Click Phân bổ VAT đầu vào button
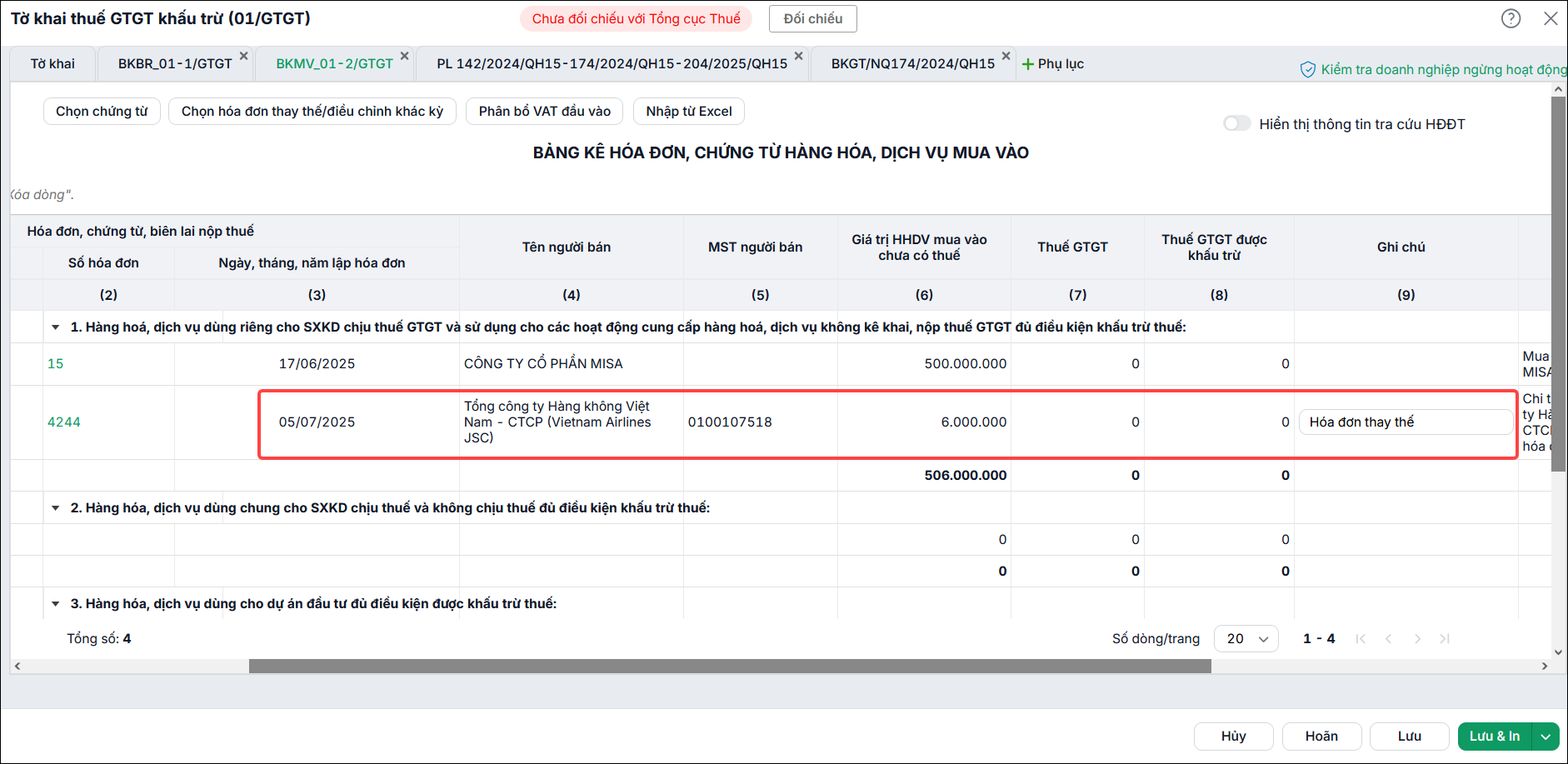 545,112
